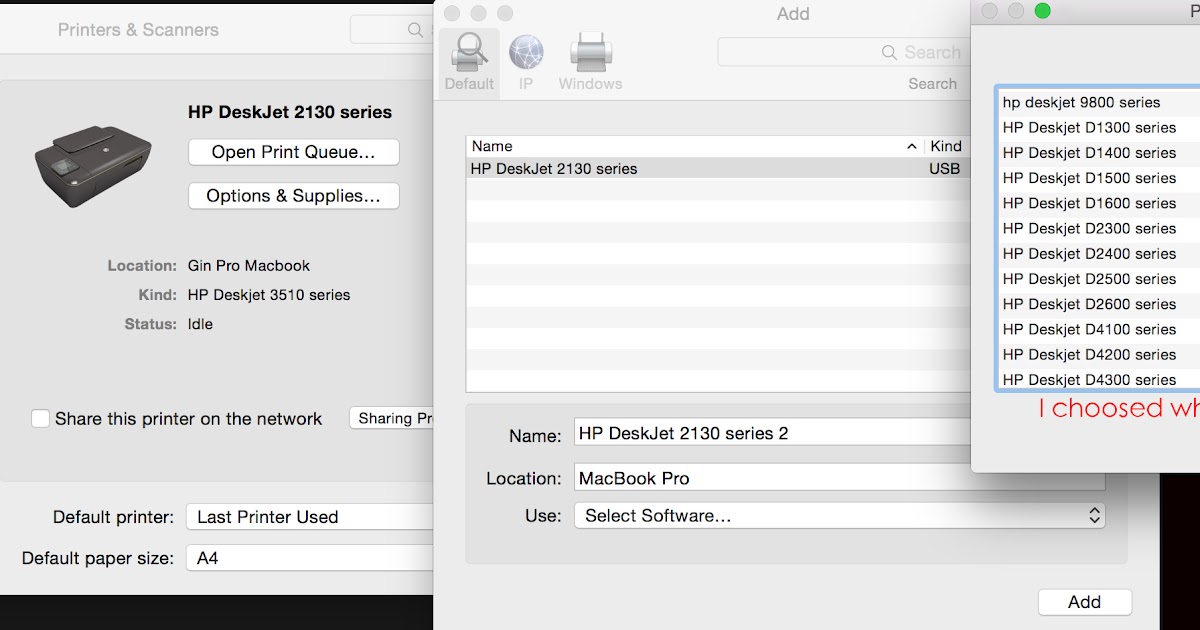
Task: Edit the printer Name field
Action: [772, 433]
